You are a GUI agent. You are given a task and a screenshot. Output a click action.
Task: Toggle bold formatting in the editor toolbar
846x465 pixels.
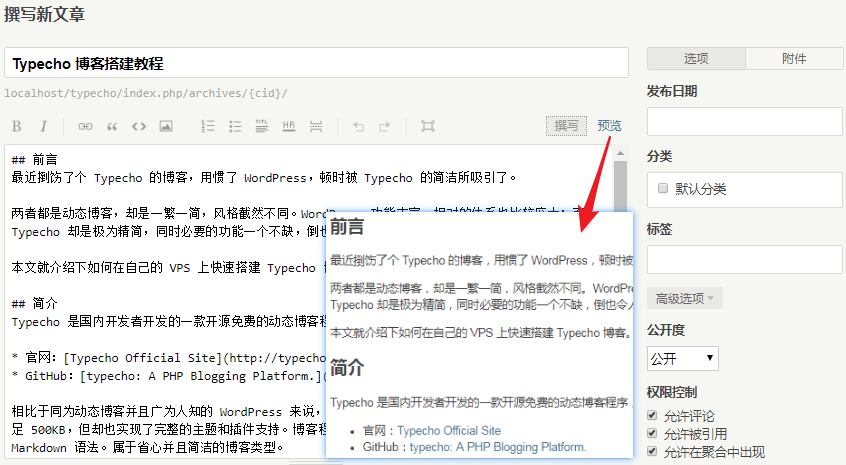(17, 126)
